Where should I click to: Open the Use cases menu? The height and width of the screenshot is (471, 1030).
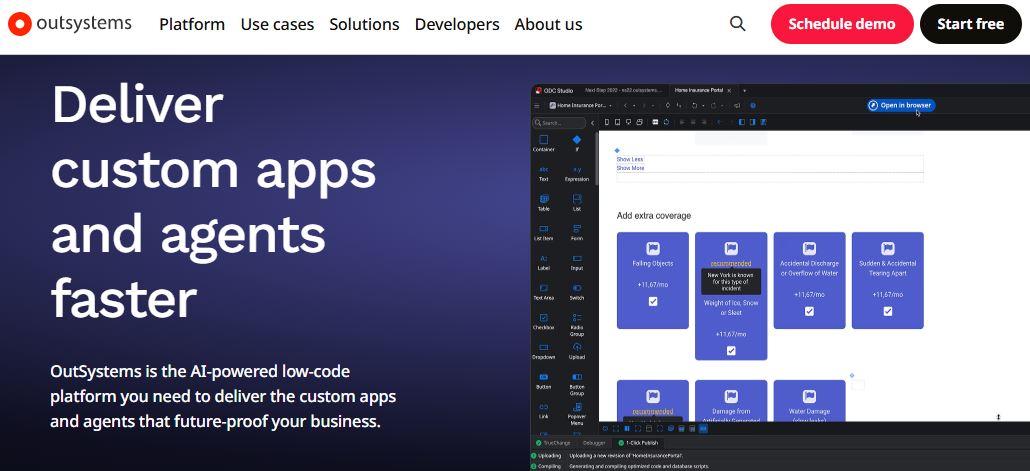277,24
